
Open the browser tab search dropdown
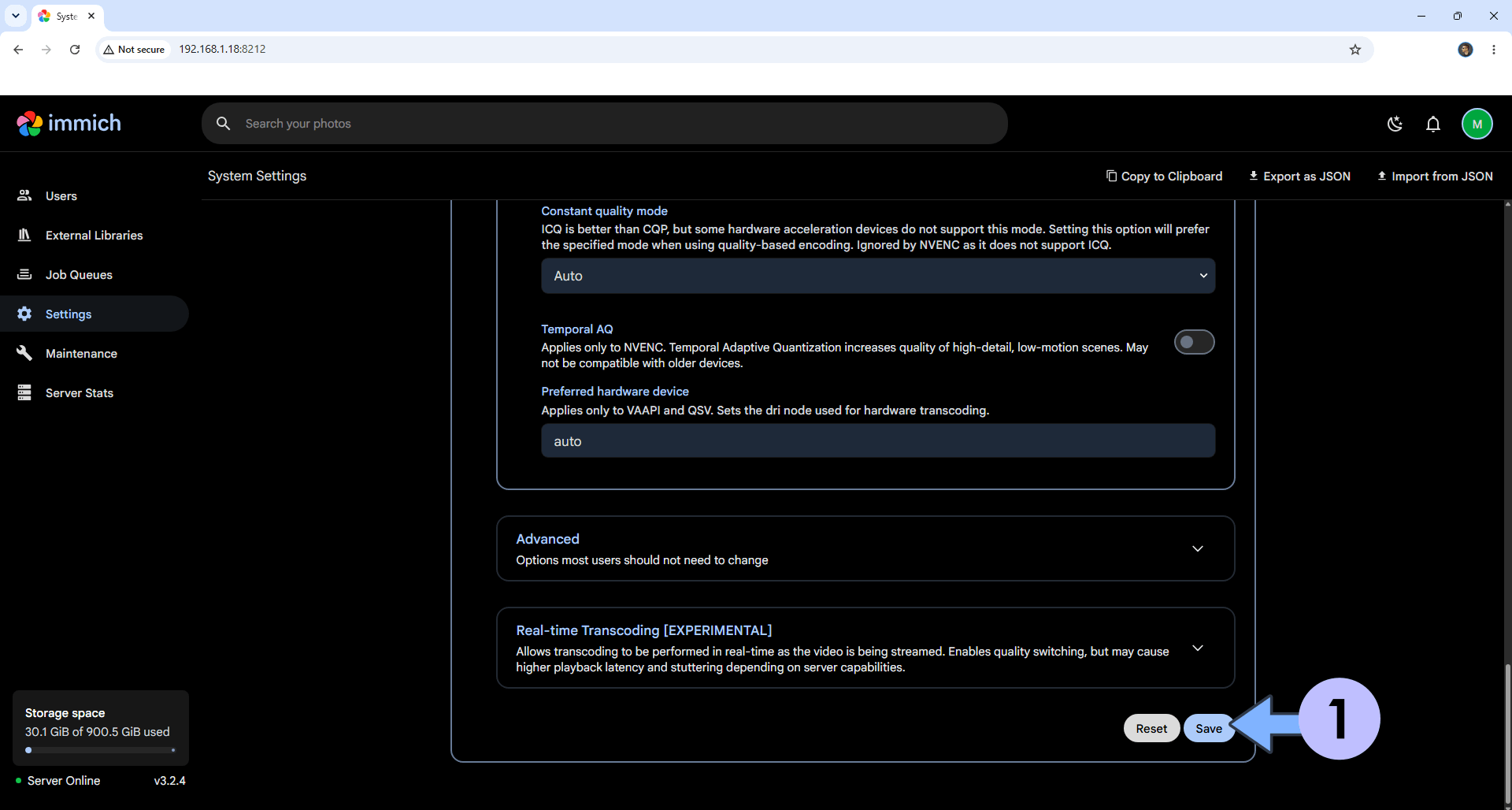click(16, 16)
